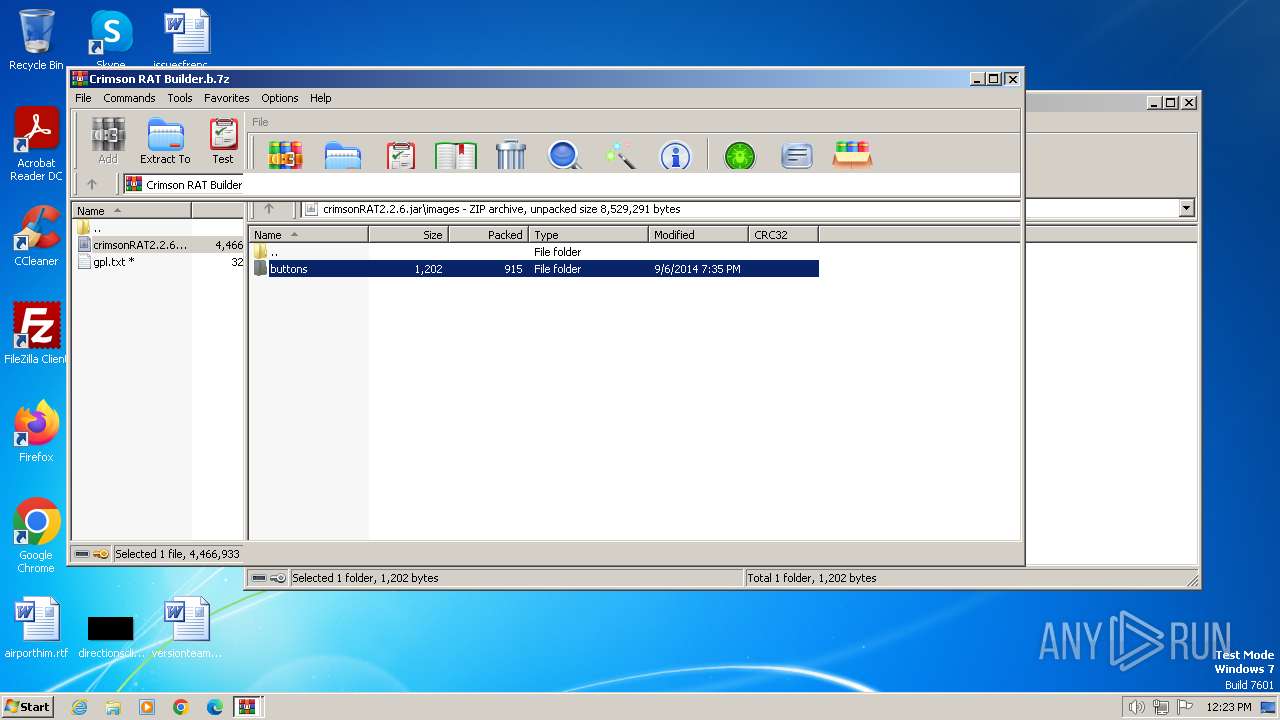Image resolution: width=1280 pixels, height=720 pixels.
Task: Open the Help menu
Action: (320, 98)
